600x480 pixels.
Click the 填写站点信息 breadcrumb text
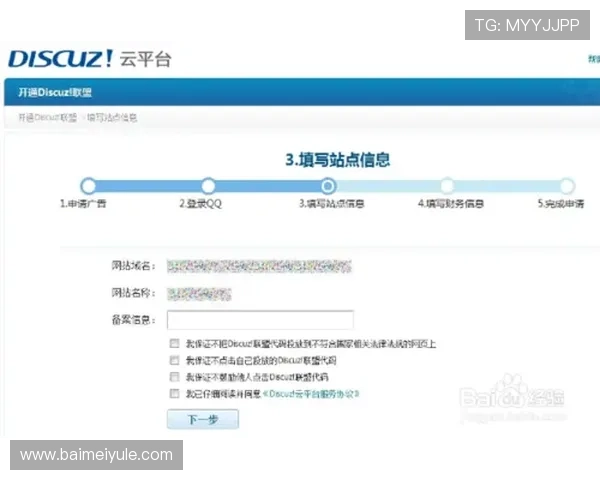[x=112, y=118]
